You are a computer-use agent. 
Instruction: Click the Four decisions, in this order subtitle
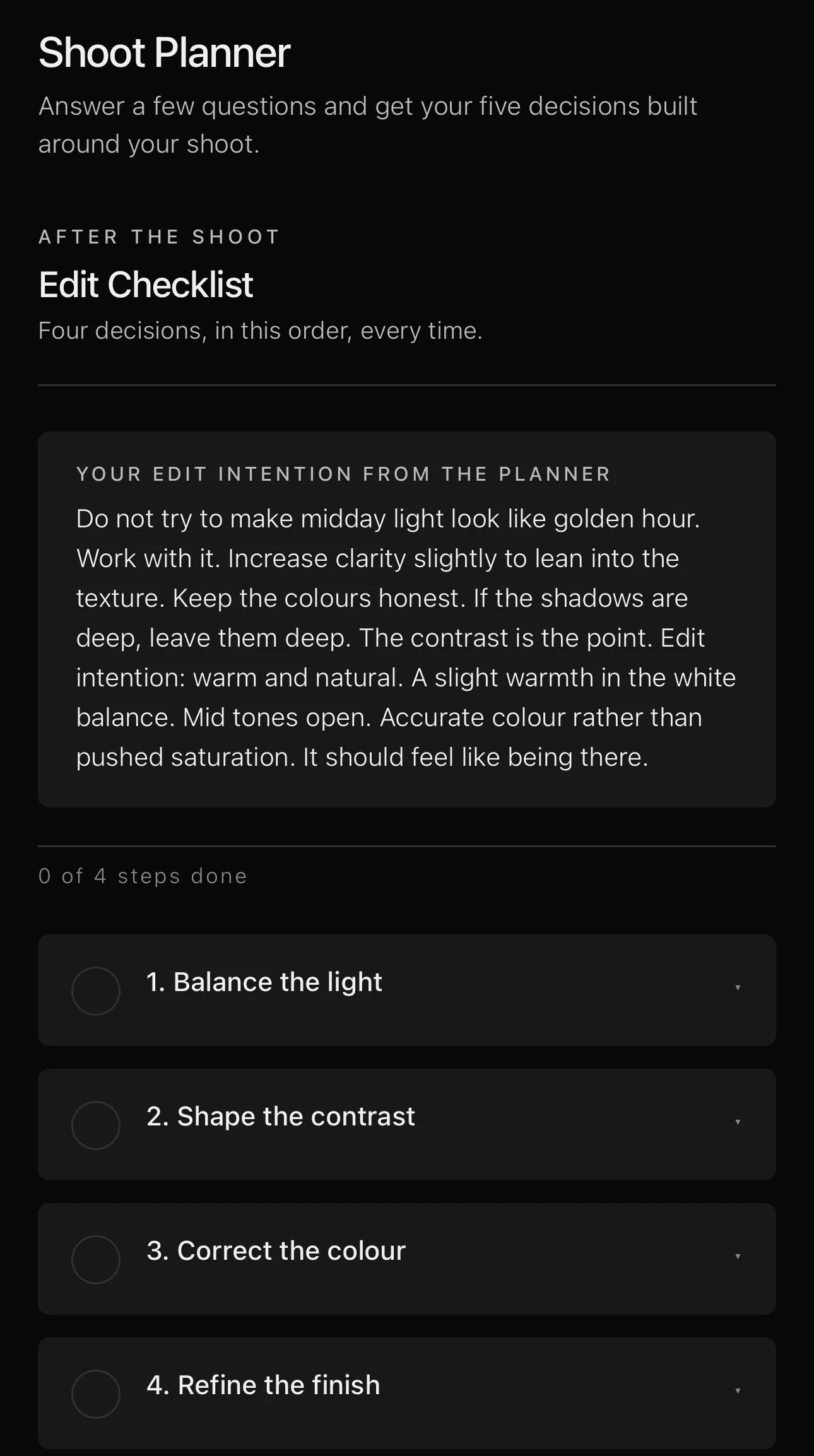[x=260, y=331]
